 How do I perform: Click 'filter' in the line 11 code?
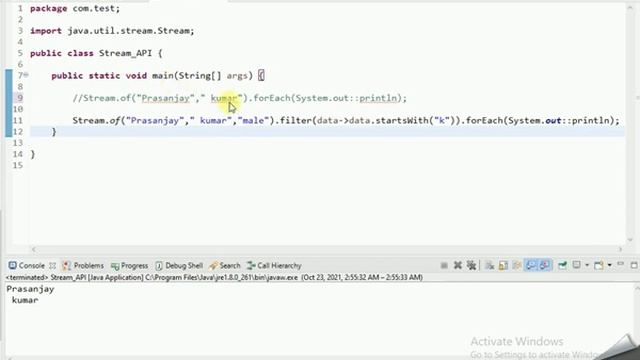pyautogui.click(x=296, y=121)
